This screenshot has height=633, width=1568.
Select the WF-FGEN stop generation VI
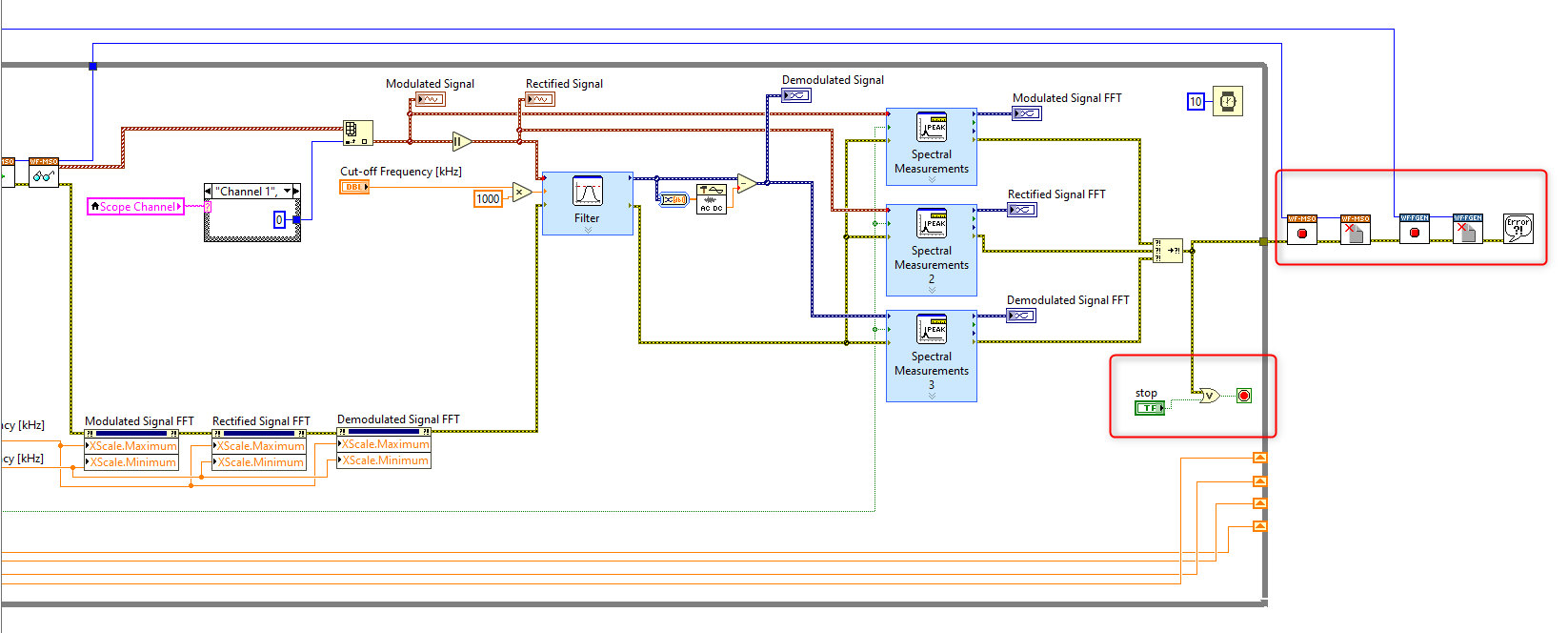tap(1414, 229)
